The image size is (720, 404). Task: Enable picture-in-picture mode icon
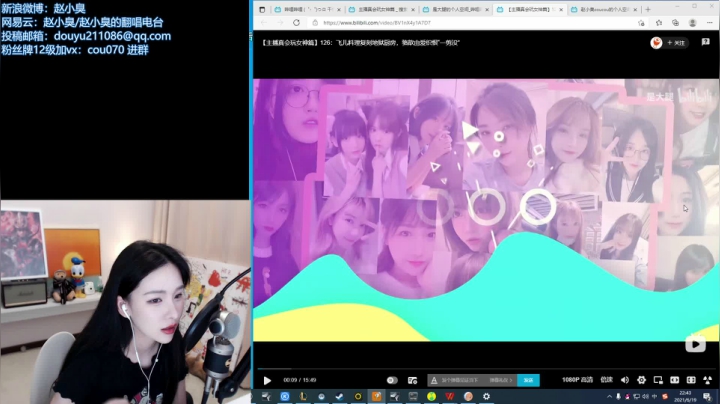(658, 380)
